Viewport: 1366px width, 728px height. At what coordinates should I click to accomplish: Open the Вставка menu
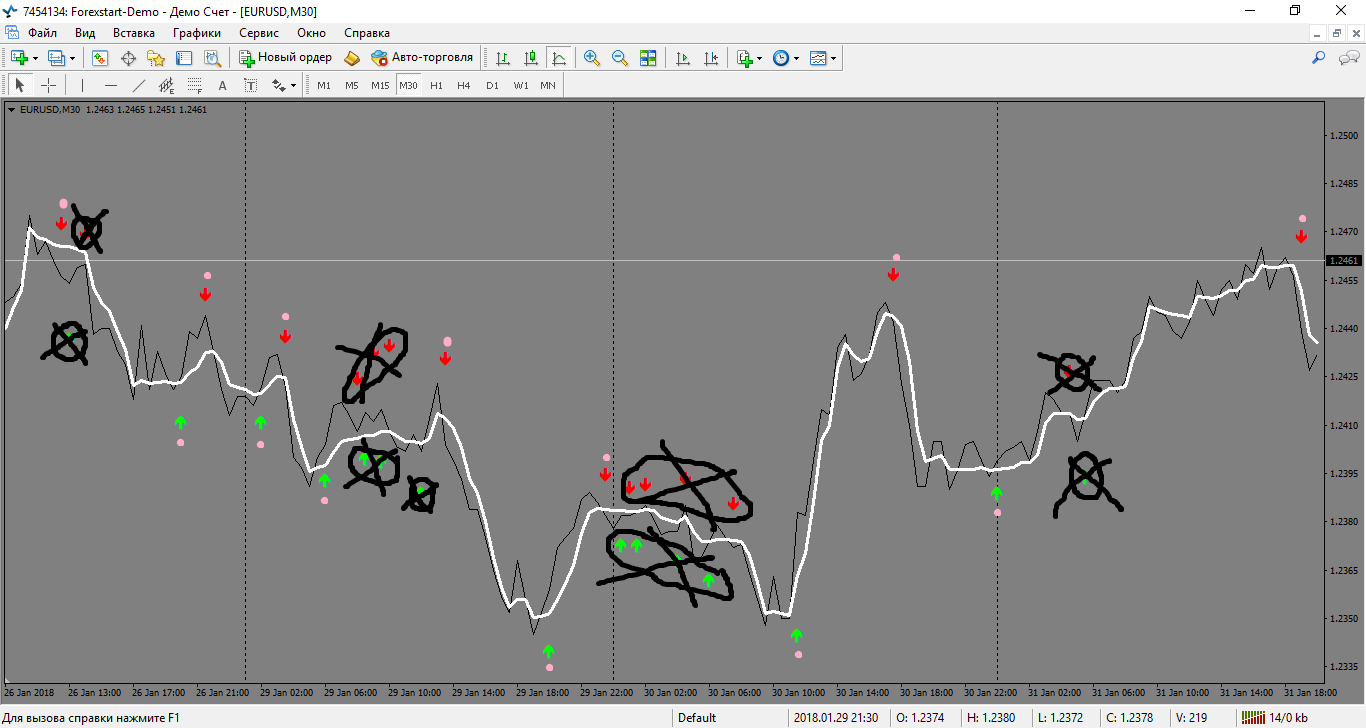click(134, 33)
